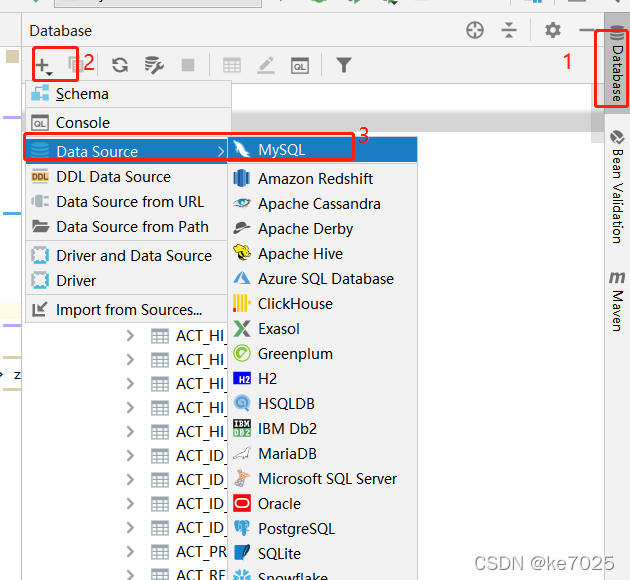The image size is (630, 580).
Task: Open Query Console QL toolbar icon
Action: tap(300, 65)
